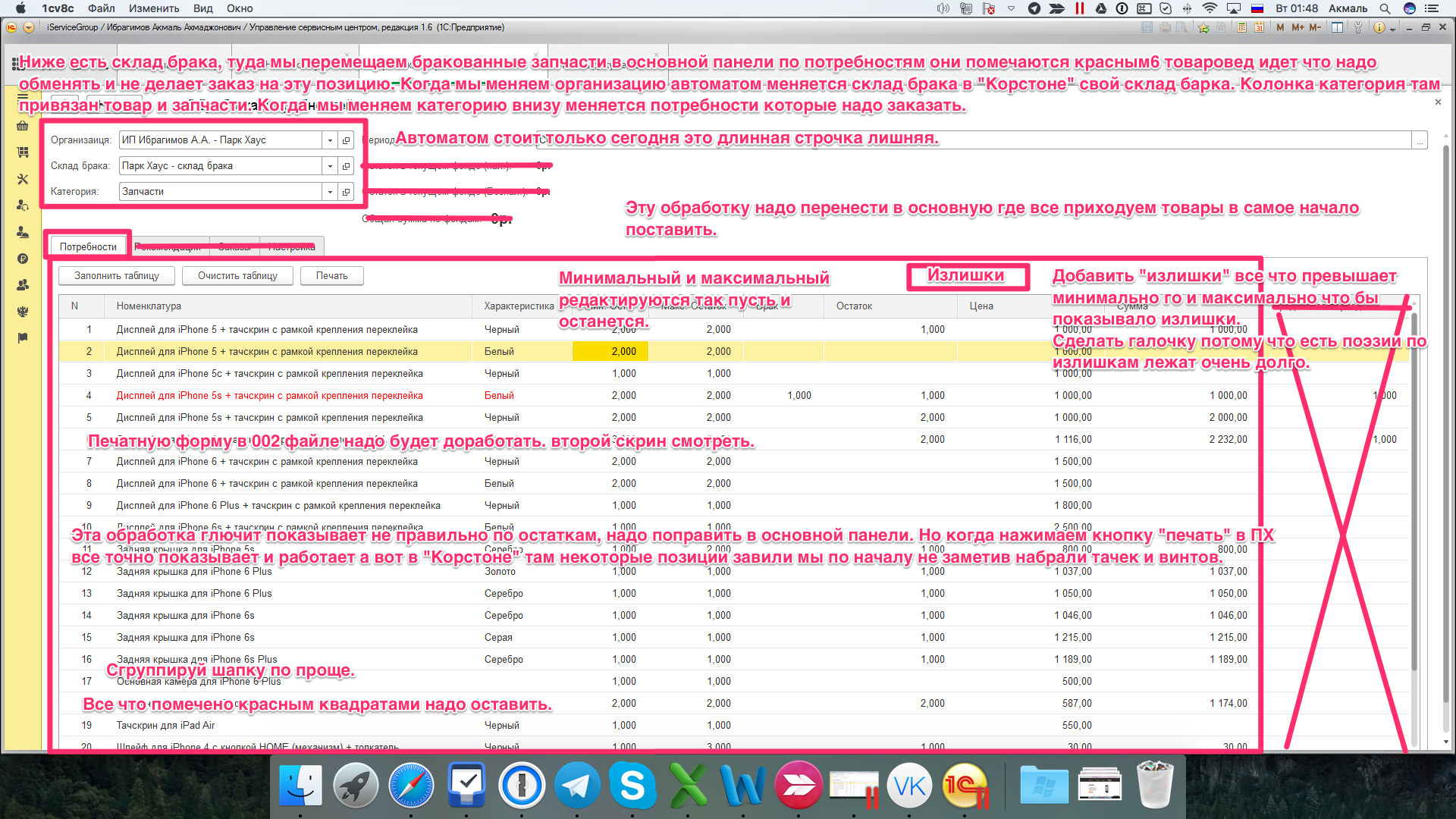The height and width of the screenshot is (819, 1456).
Task: Expand the Категория dropdown list
Action: 330,192
